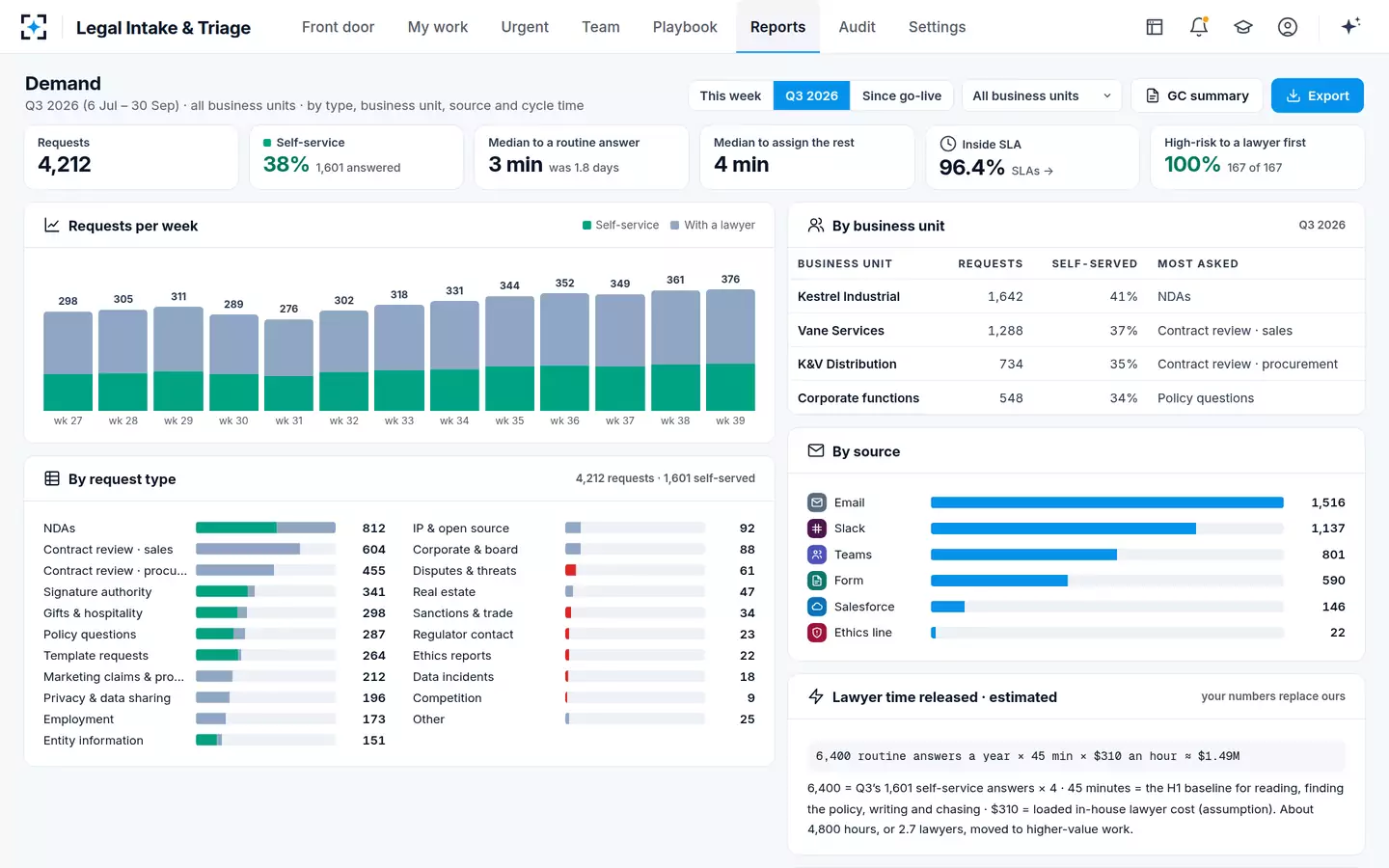
Task: Open the Urgent tab
Action: point(525,27)
